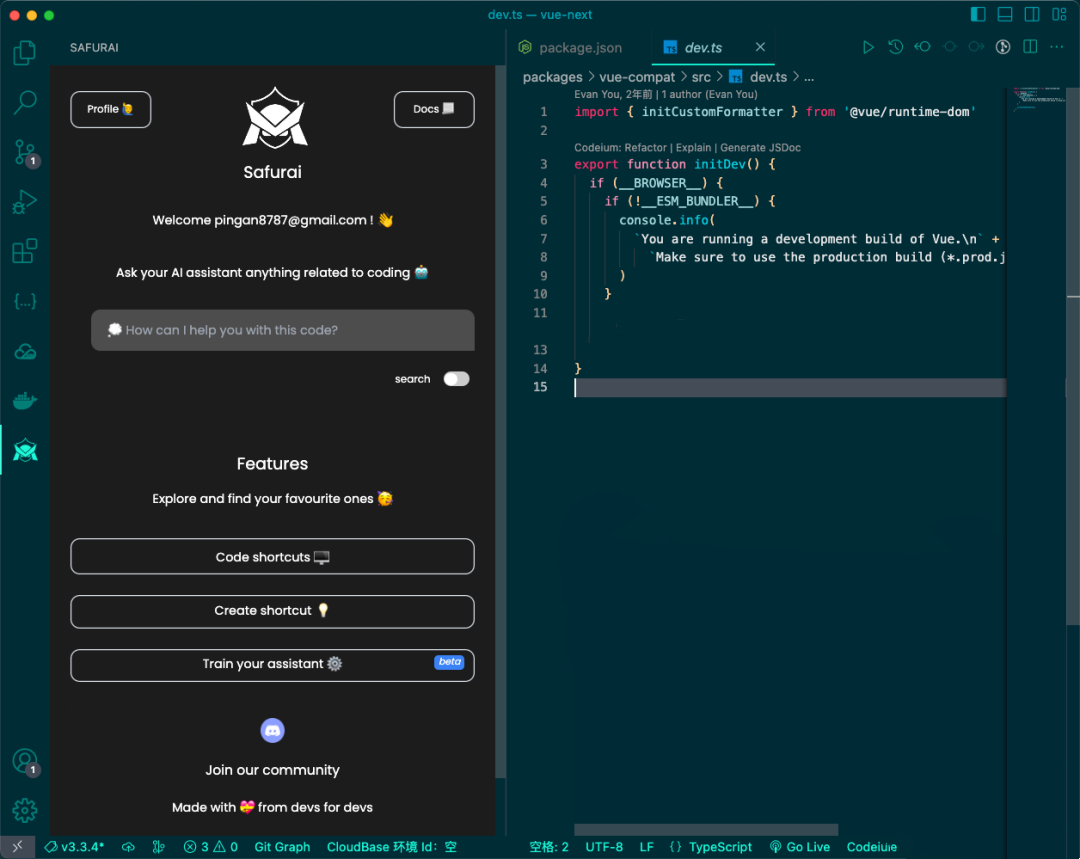Image resolution: width=1080 pixels, height=859 pixels.
Task: Click the Go Live status bar button
Action: (x=800, y=847)
